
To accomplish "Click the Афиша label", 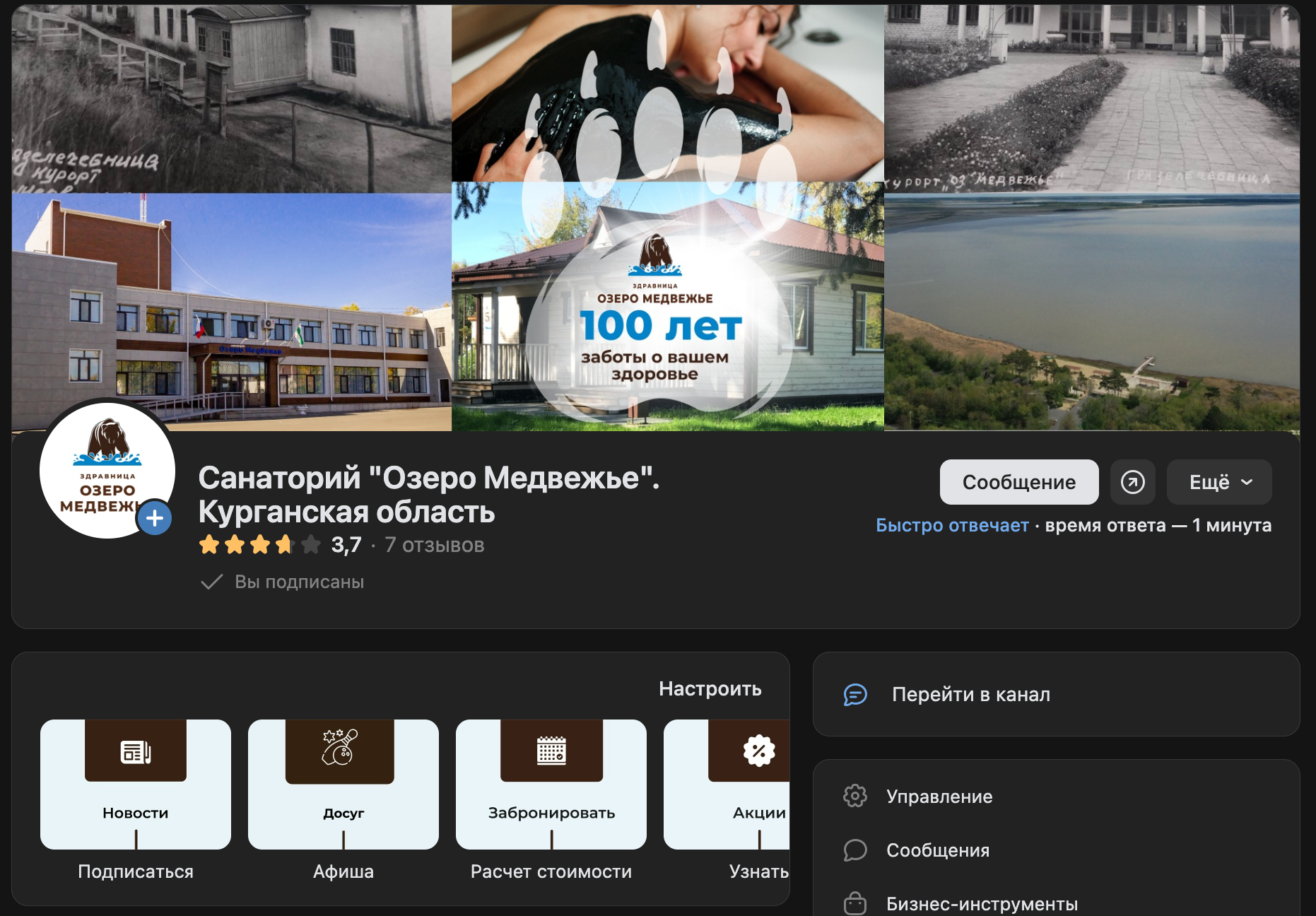I will click(x=343, y=871).
